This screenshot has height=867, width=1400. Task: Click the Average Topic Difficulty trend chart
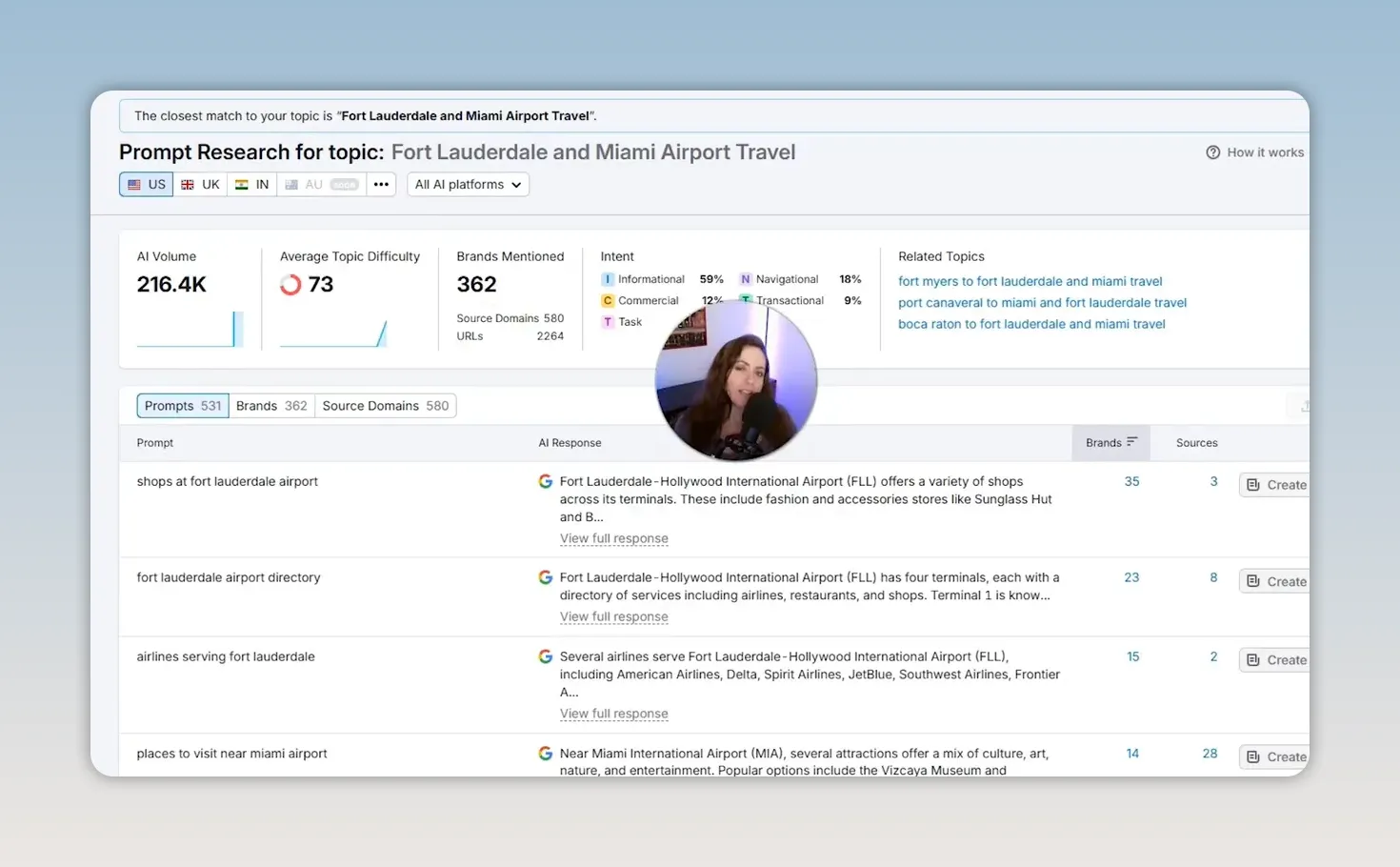tap(333, 333)
